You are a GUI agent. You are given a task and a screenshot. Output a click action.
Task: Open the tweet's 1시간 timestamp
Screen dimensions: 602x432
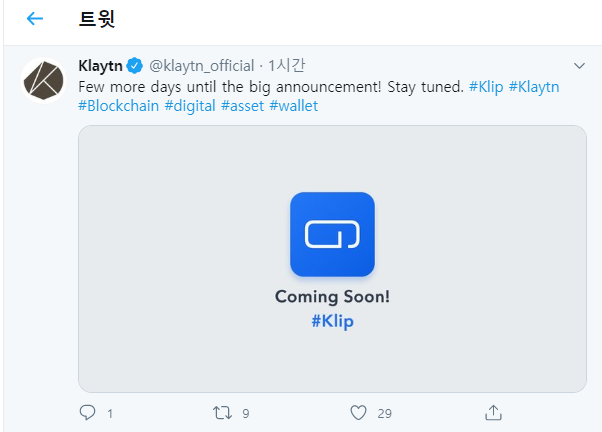[x=286, y=66]
